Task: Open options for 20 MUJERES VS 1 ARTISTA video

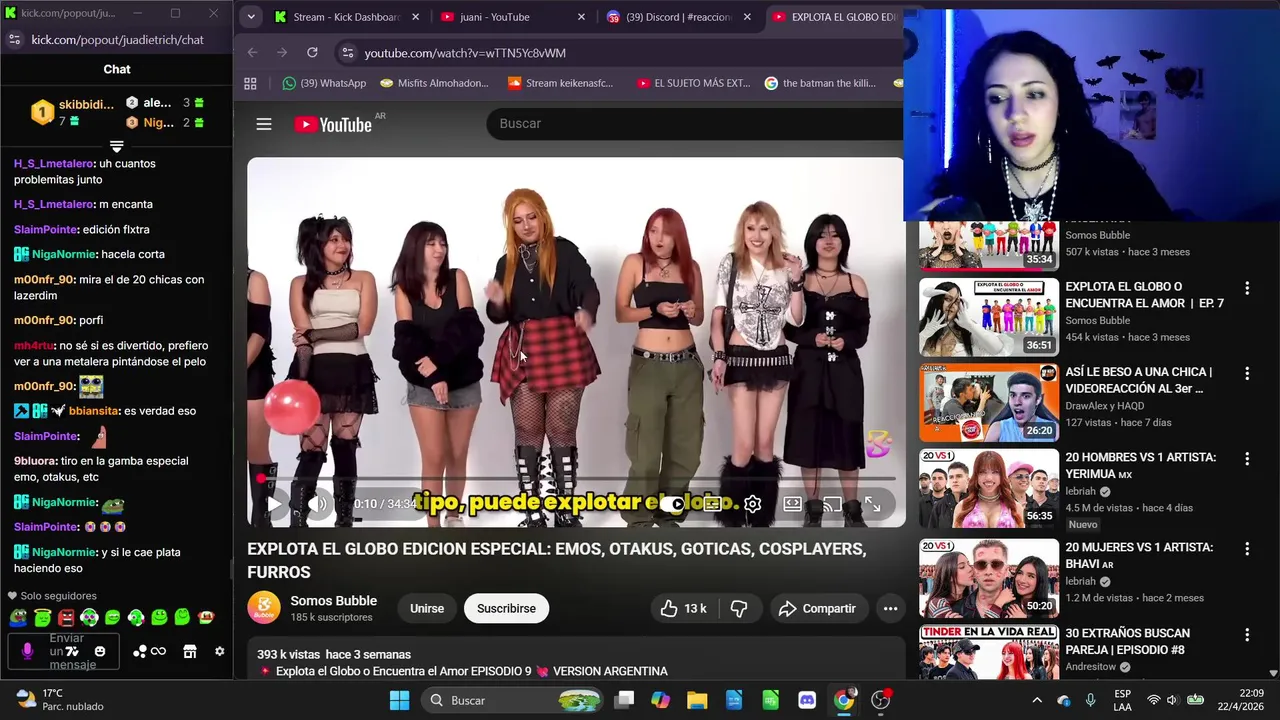Action: [1246, 549]
